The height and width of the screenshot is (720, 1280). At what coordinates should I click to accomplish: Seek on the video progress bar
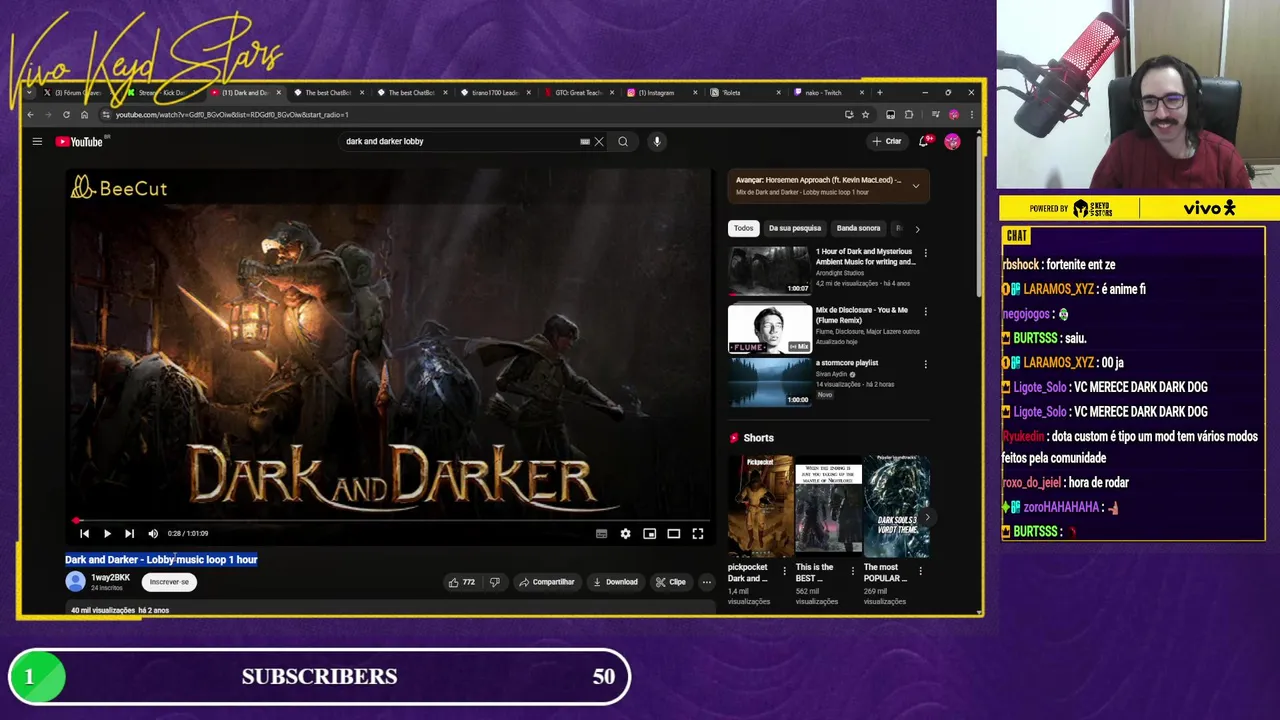391,520
